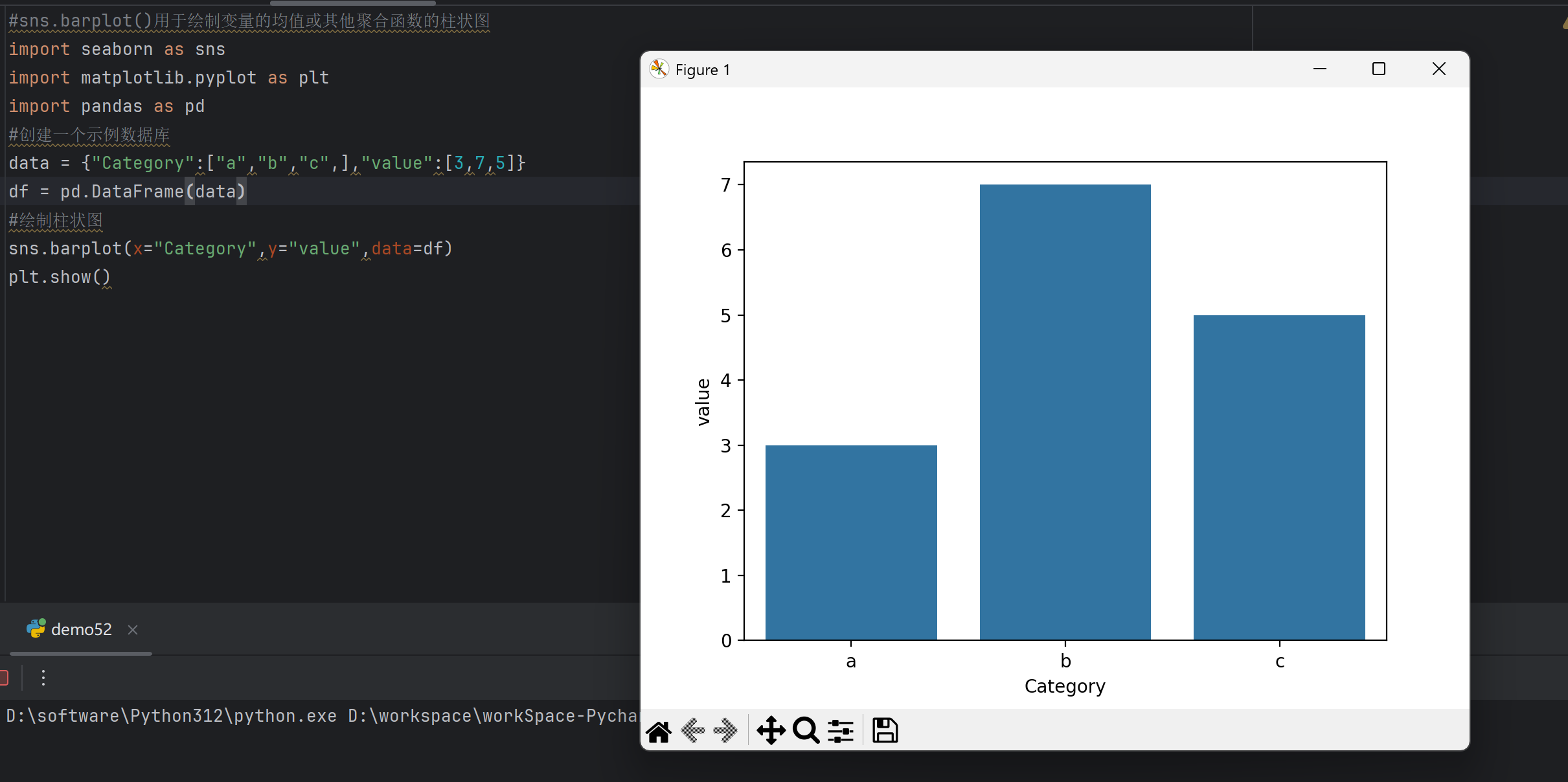This screenshot has height=782, width=1568.
Task: Go forward to next plot view
Action: (x=725, y=731)
